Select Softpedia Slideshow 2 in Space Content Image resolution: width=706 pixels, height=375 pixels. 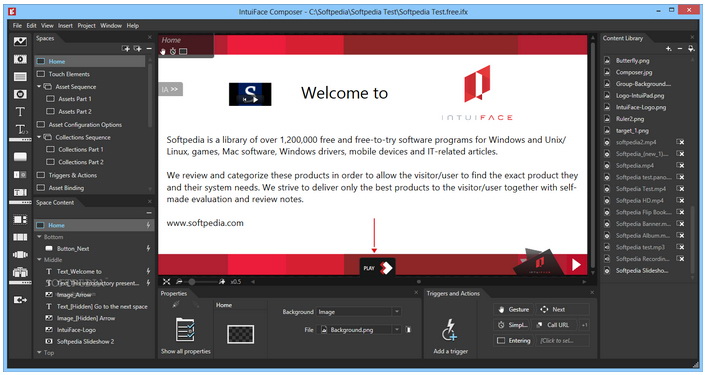click(86, 341)
